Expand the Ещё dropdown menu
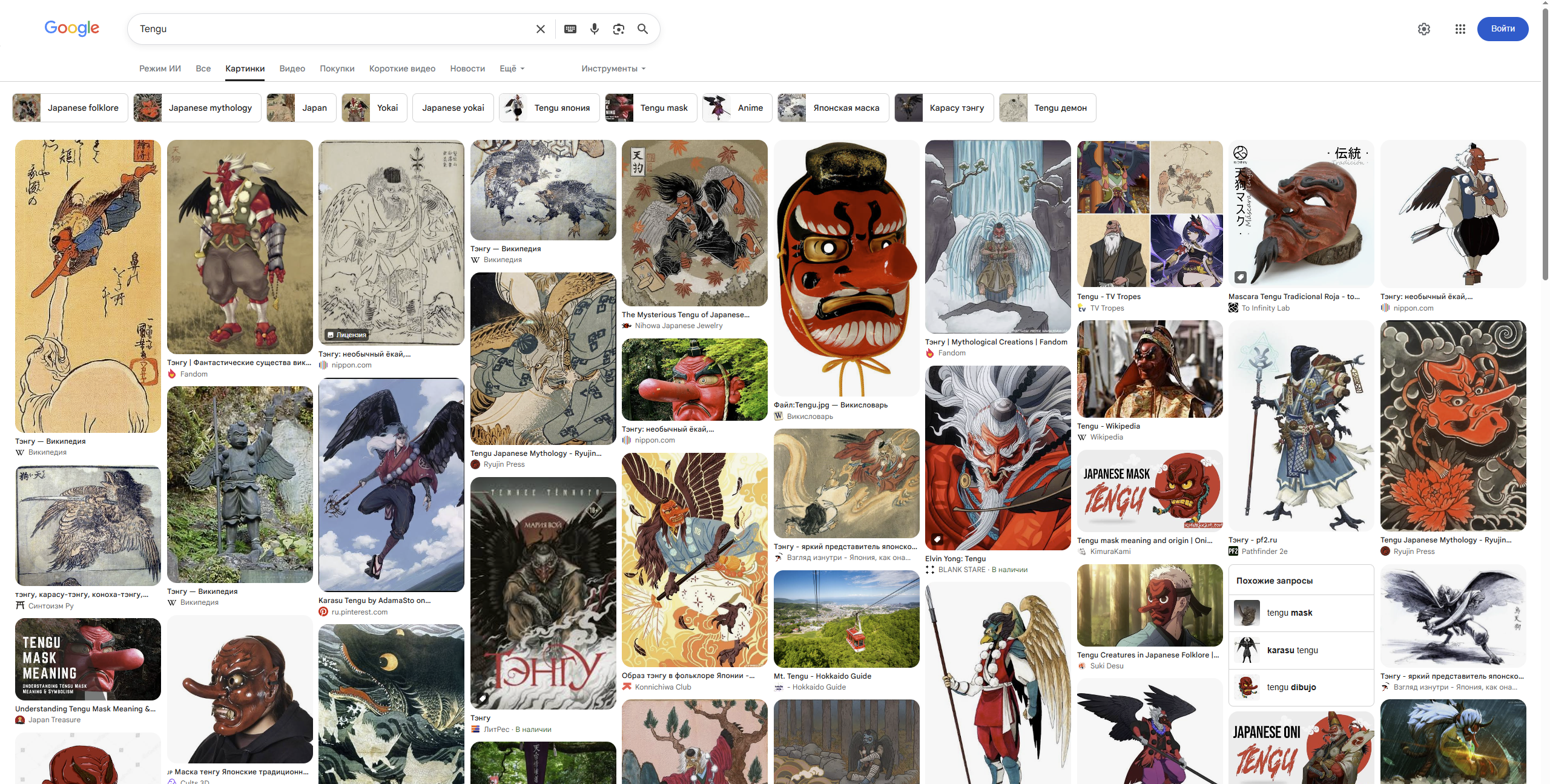Viewport: 1550px width, 784px height. pos(512,68)
